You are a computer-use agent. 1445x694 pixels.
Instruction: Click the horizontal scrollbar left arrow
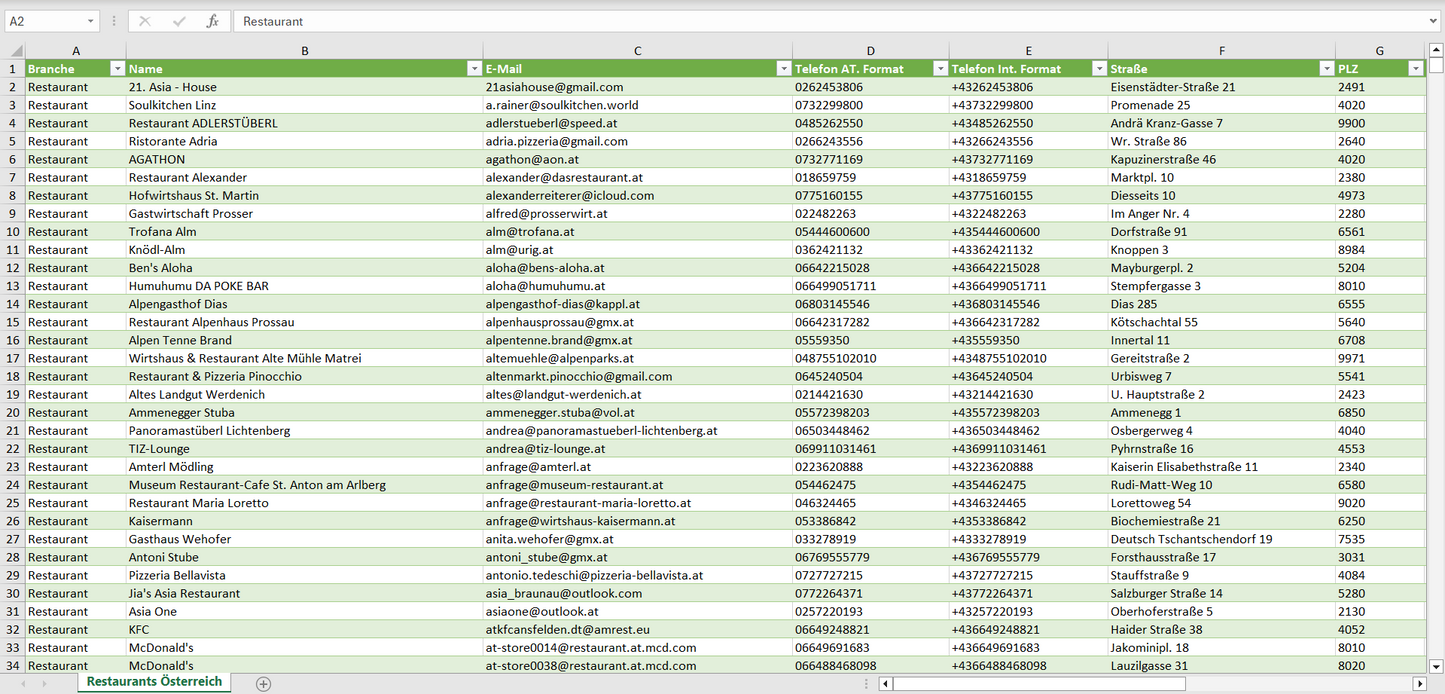coord(885,684)
